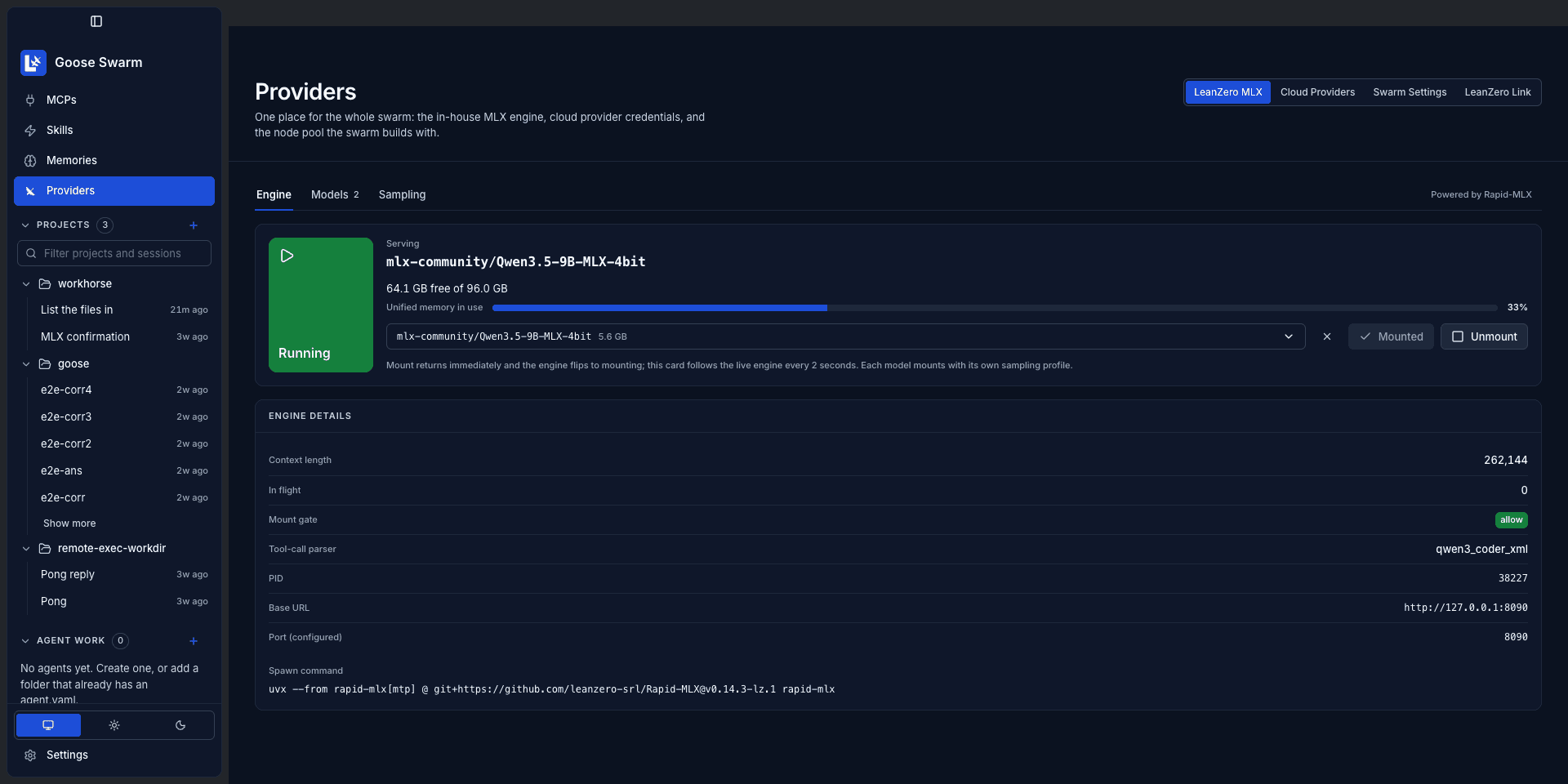Click Show more under goose project
The height and width of the screenshot is (784, 1568).
pos(69,523)
